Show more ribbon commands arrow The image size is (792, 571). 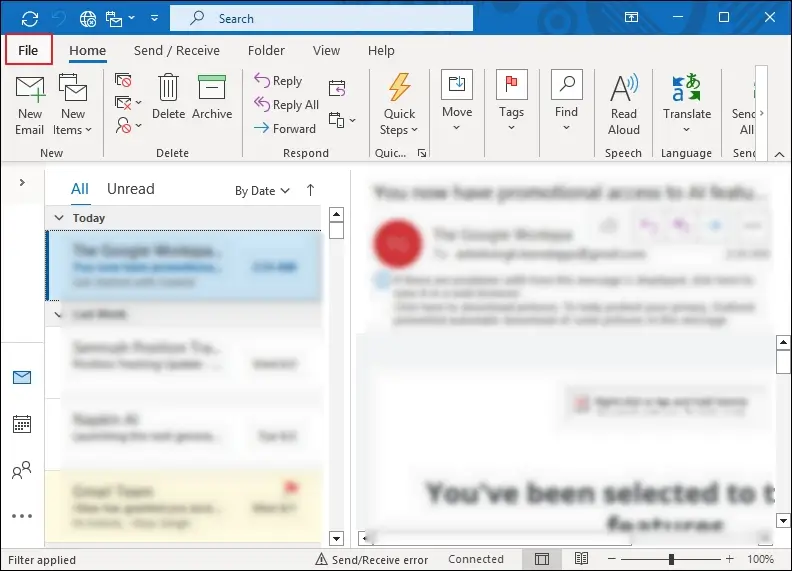point(762,113)
